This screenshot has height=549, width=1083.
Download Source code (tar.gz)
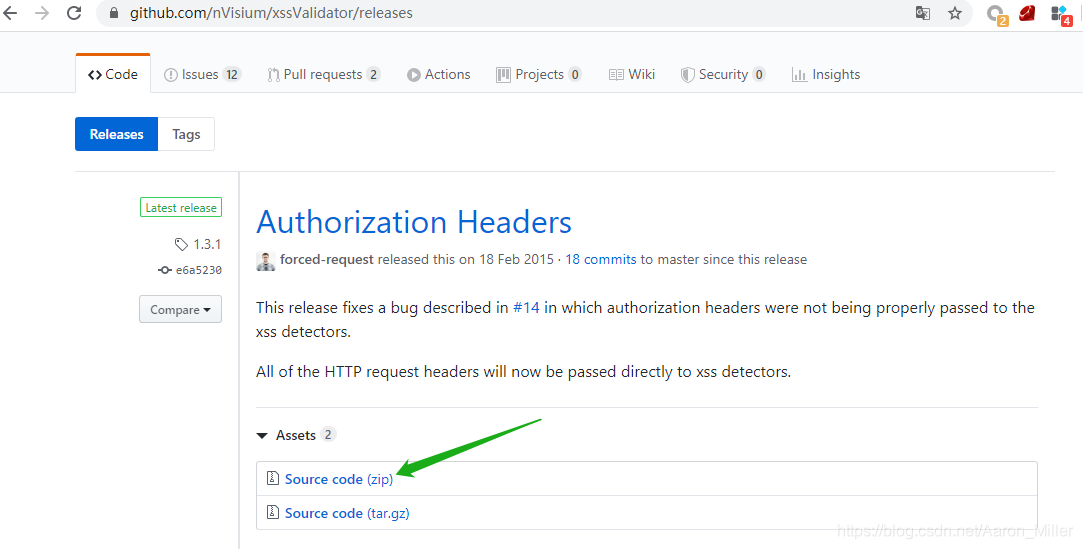click(x=347, y=513)
